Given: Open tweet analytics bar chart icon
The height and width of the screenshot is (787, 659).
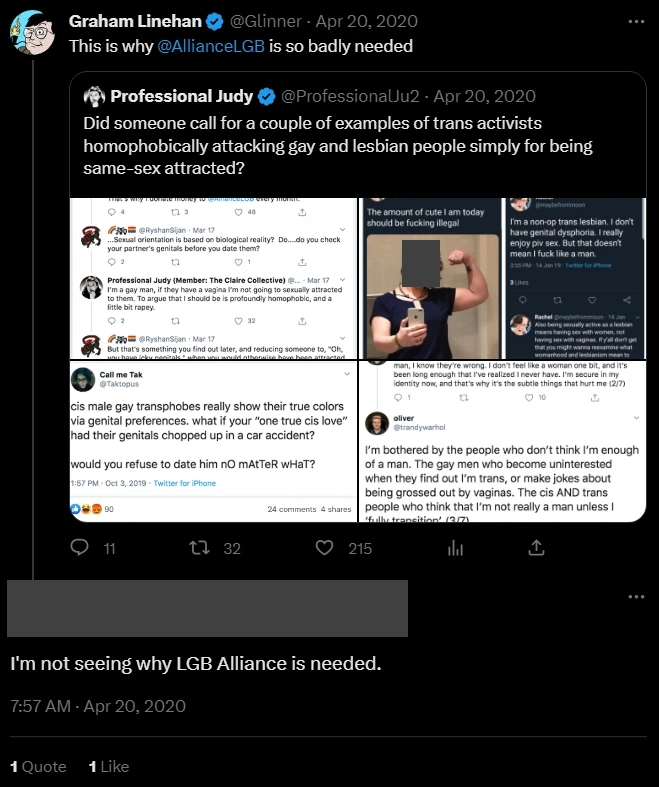Looking at the screenshot, I should tap(455, 547).
